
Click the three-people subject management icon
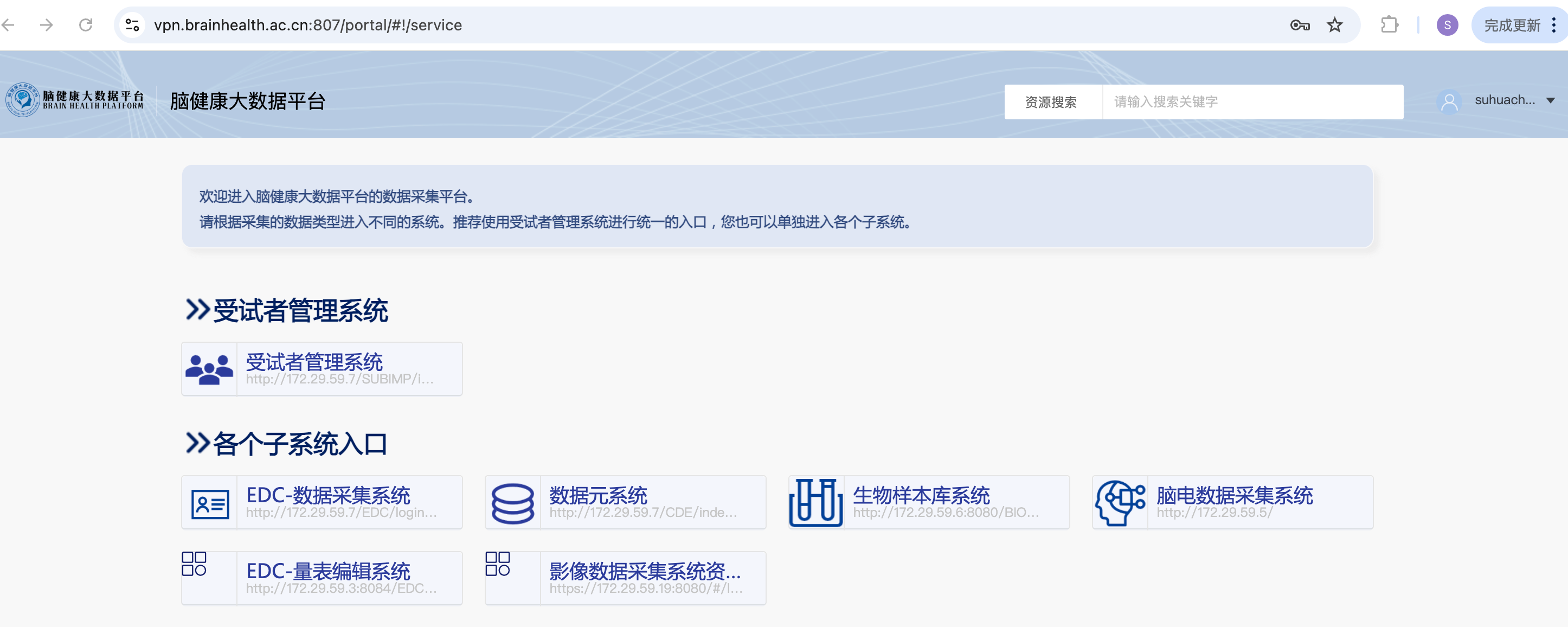[209, 369]
